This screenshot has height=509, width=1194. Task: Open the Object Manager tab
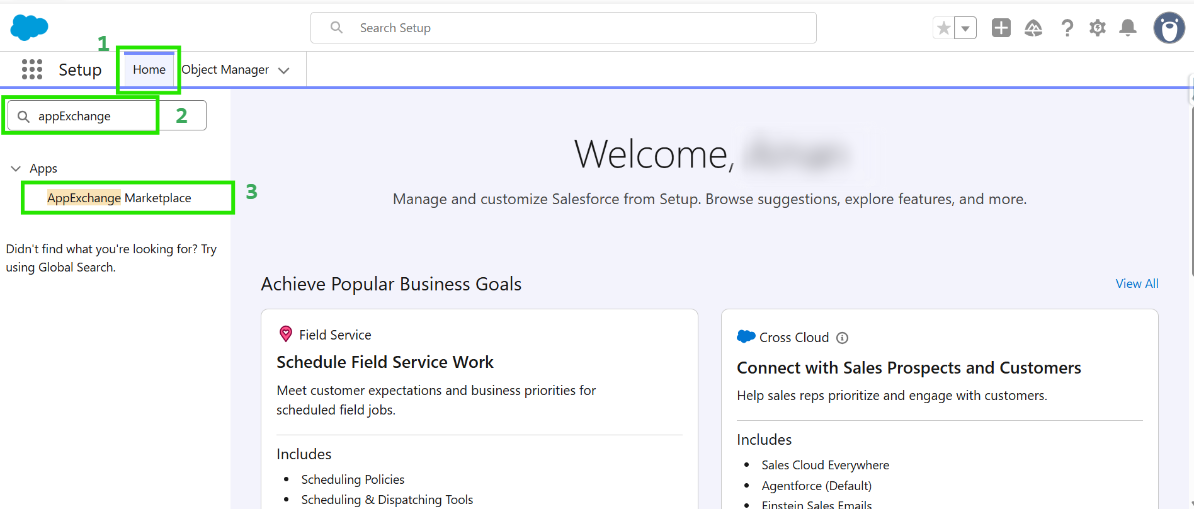click(x=225, y=70)
